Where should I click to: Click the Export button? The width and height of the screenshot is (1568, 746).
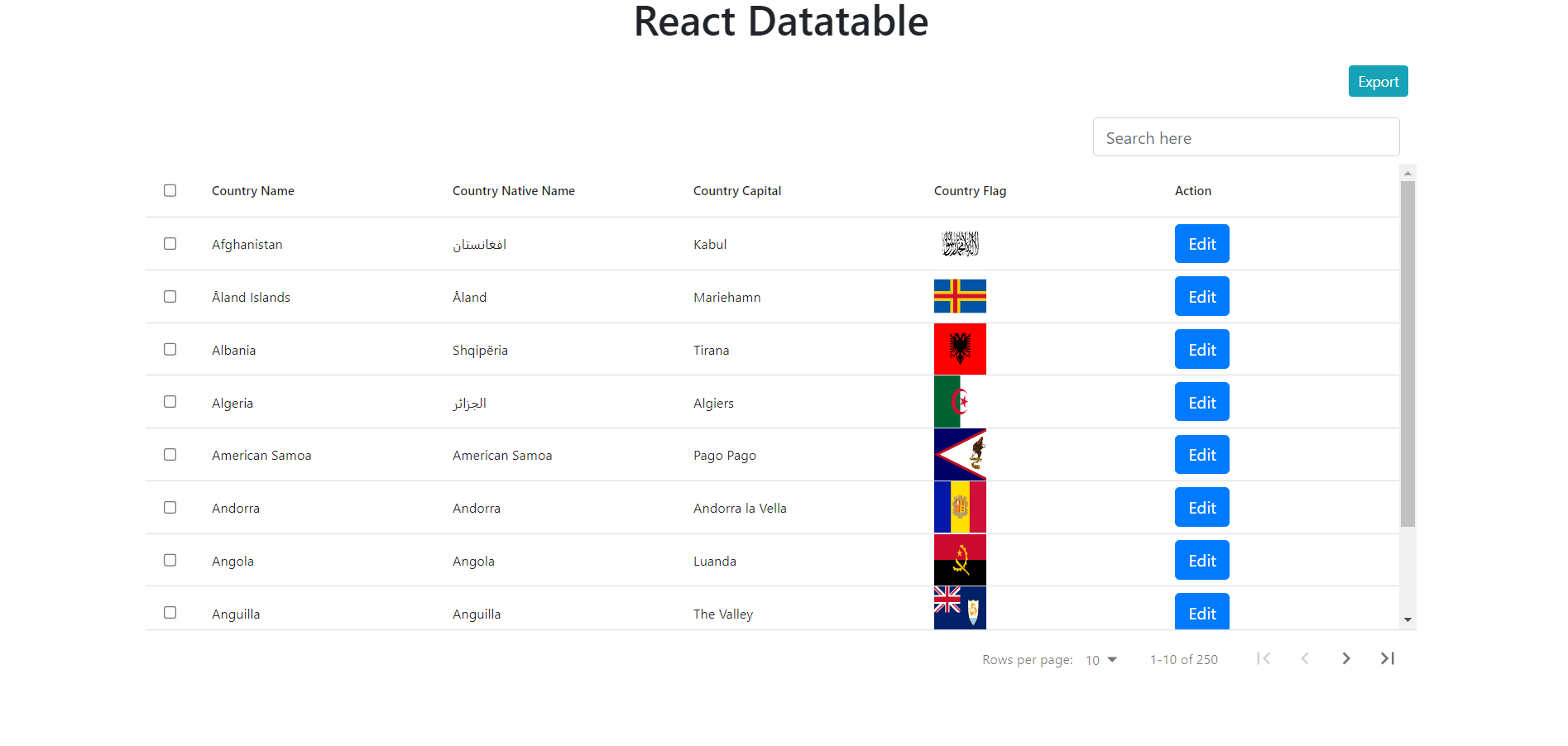coord(1377,81)
